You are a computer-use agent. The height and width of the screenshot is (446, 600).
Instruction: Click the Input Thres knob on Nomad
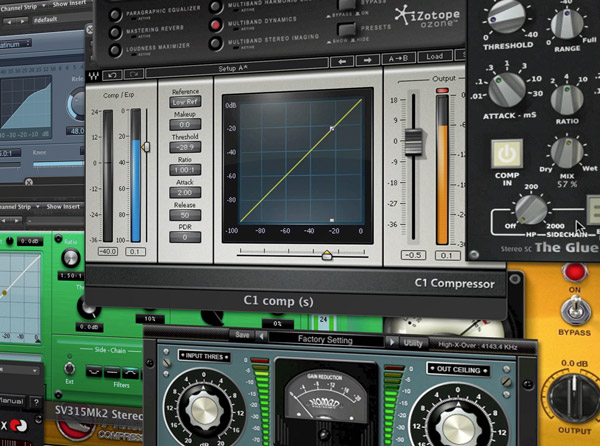(205, 411)
